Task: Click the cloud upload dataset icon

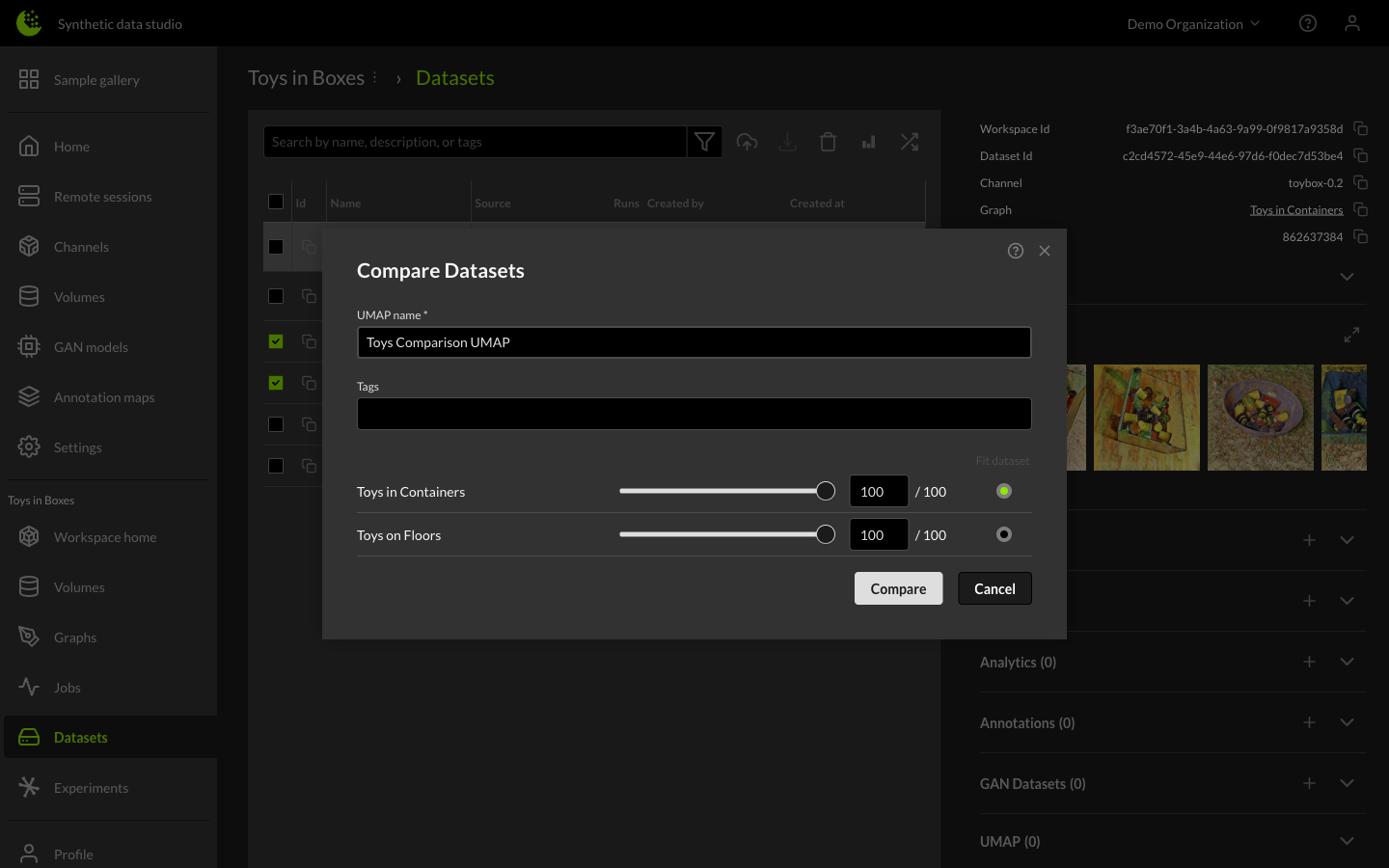Action: [747, 141]
